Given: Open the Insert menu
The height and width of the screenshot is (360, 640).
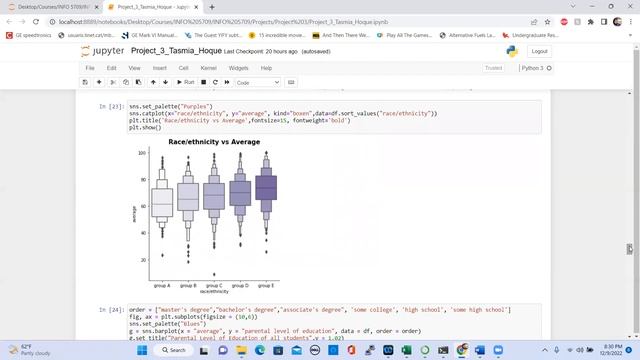Looking at the screenshot, I should [160, 68].
